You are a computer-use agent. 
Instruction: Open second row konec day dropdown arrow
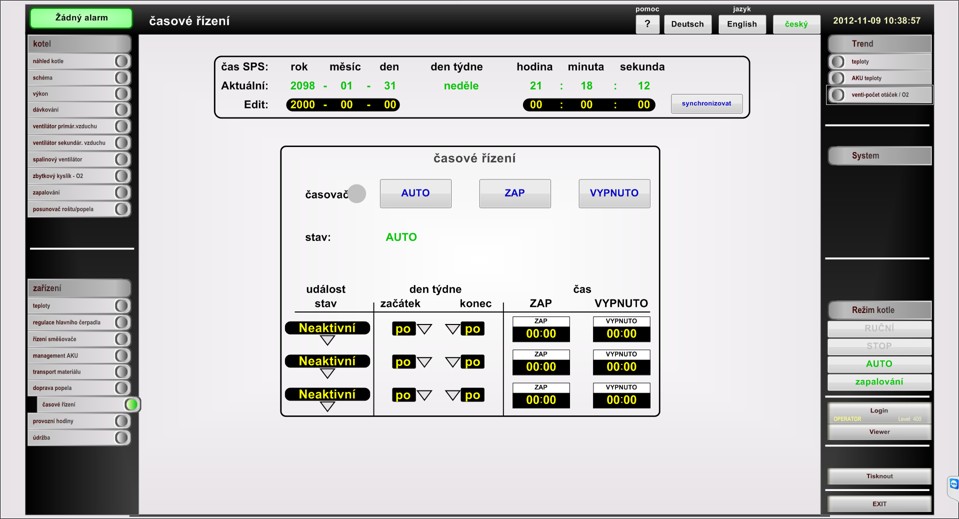click(x=453, y=362)
